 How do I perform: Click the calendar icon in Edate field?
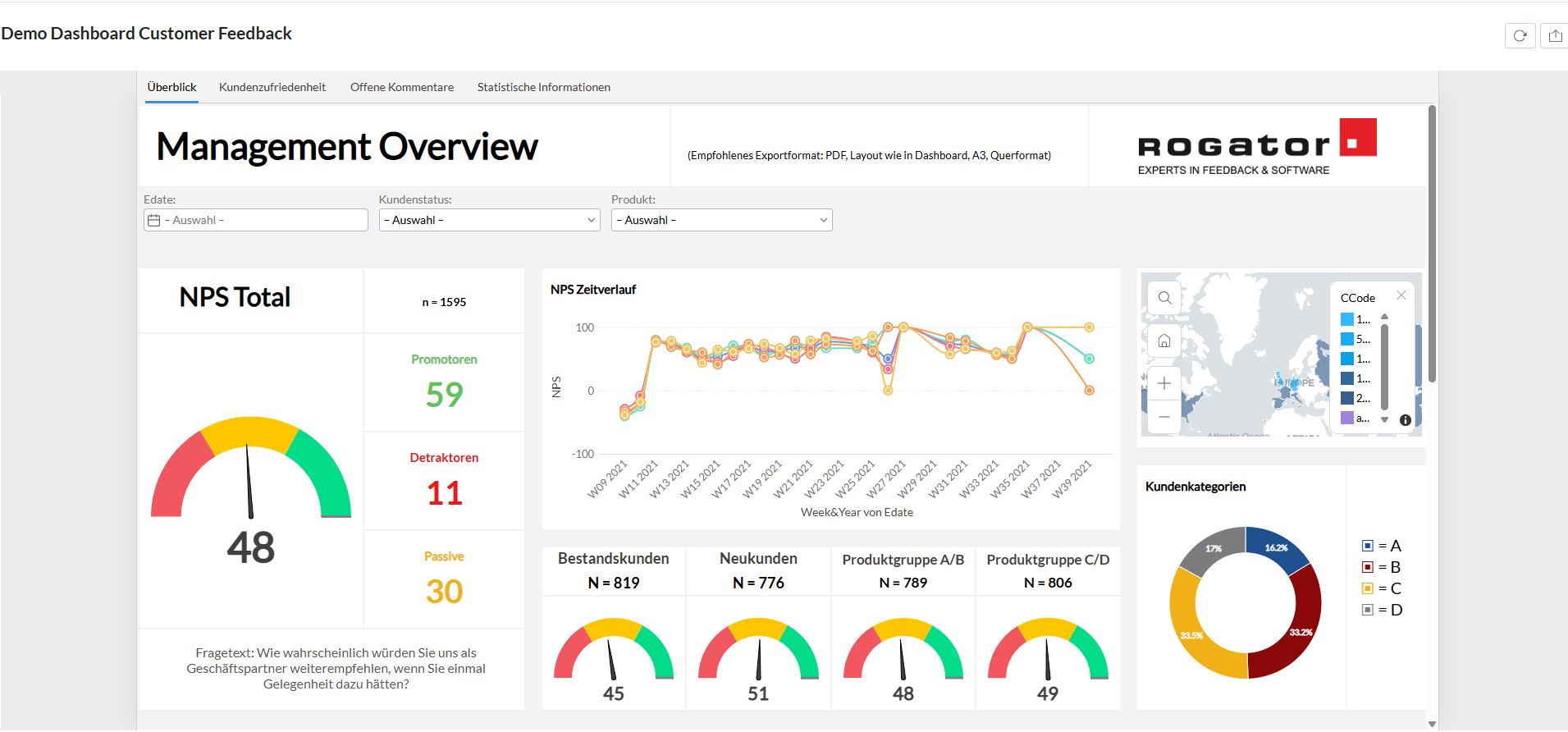(x=153, y=220)
